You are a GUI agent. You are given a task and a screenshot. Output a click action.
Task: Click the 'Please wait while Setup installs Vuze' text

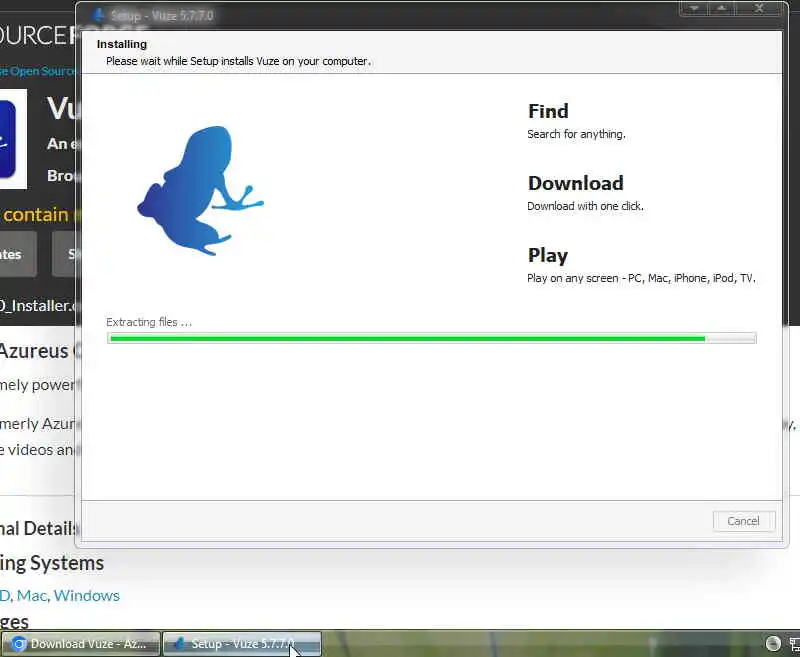(x=238, y=61)
